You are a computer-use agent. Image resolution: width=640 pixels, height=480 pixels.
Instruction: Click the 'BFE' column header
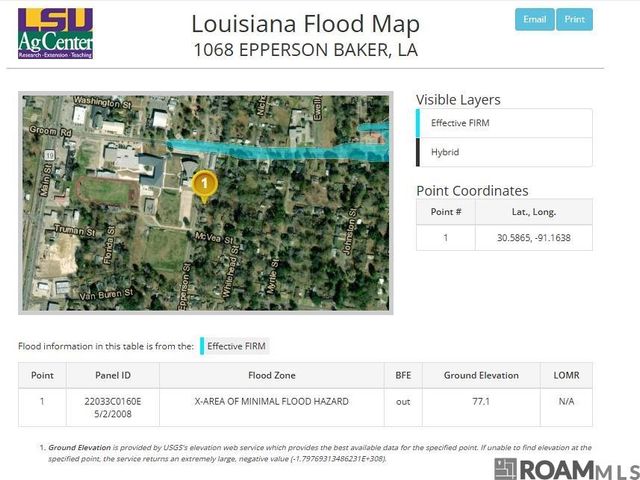403,375
